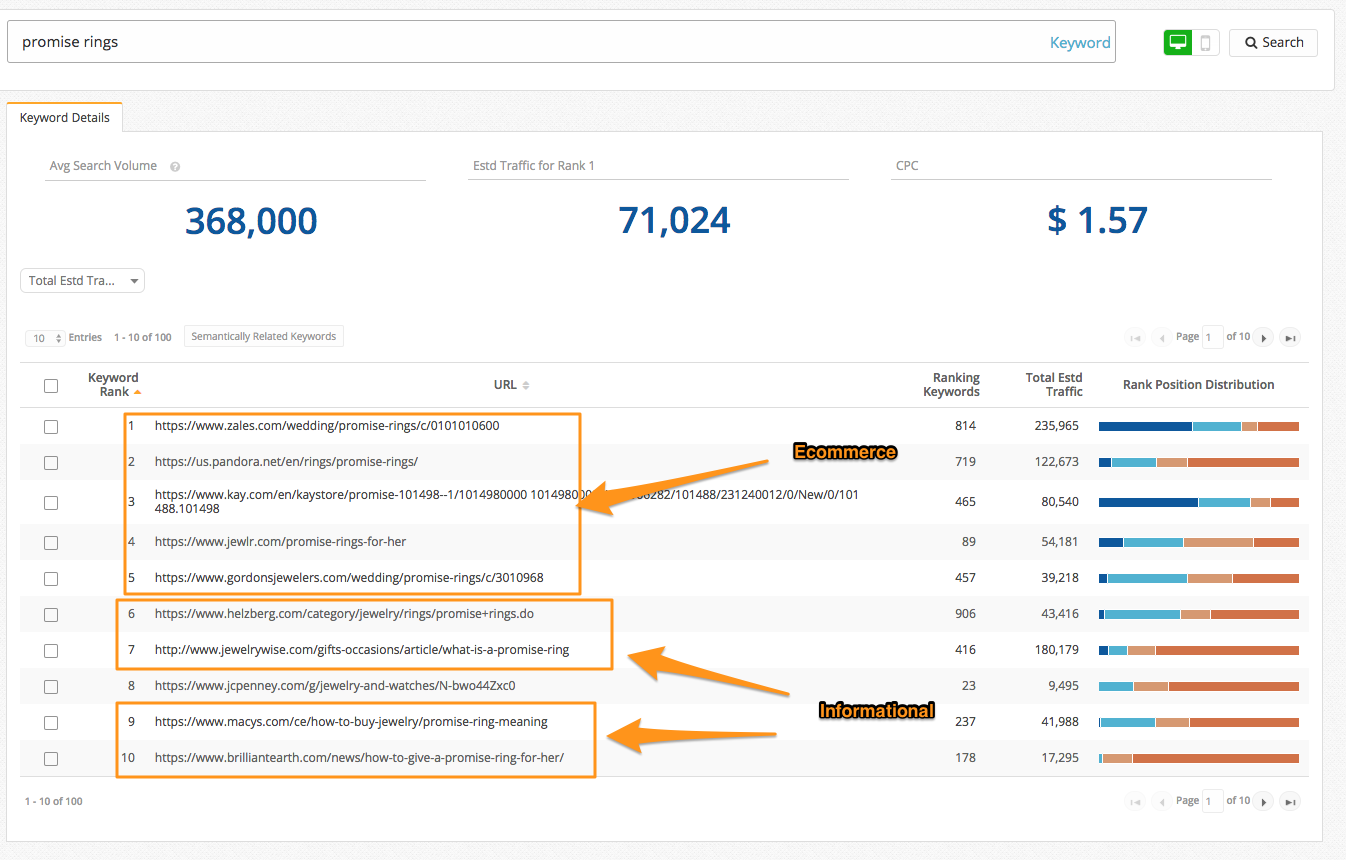Click the kay.com rank distribution bar
The width and height of the screenshot is (1346, 860).
[x=1199, y=502]
